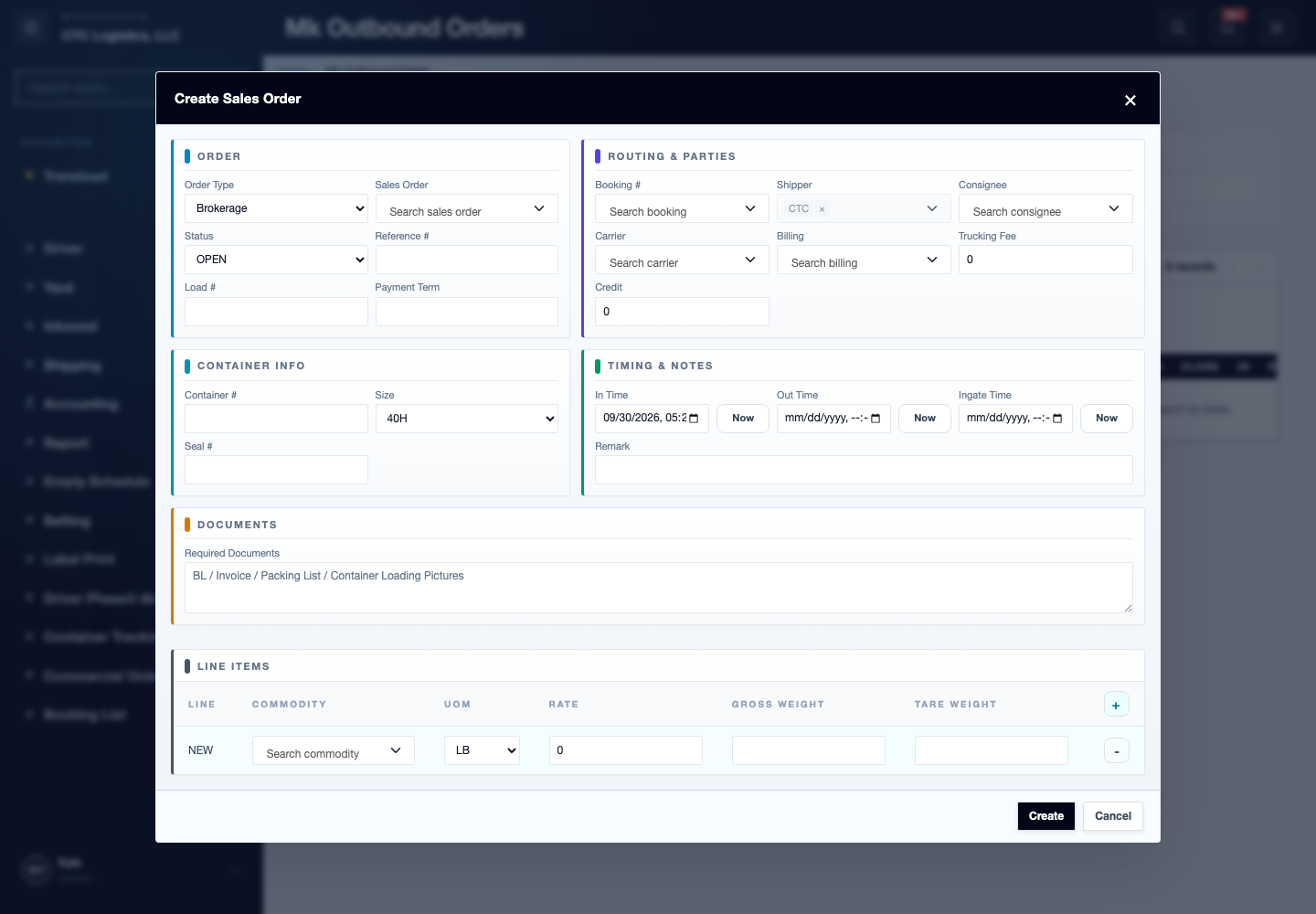Image resolution: width=1316 pixels, height=914 pixels.
Task: Focus the Container # field
Action: tap(276, 419)
